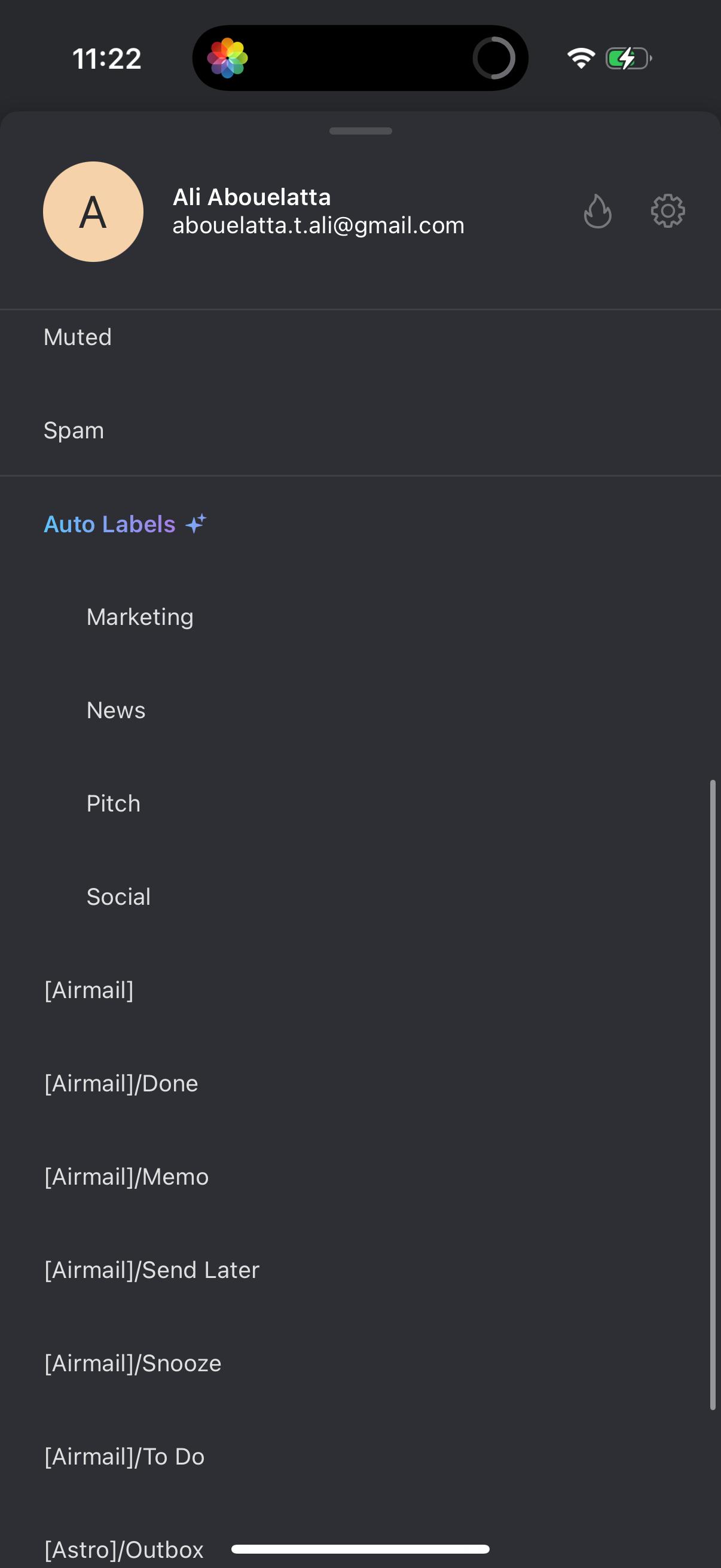Viewport: 721px width, 1568px height.
Task: Tap the loading spinner in Dynamic Island
Action: click(493, 59)
